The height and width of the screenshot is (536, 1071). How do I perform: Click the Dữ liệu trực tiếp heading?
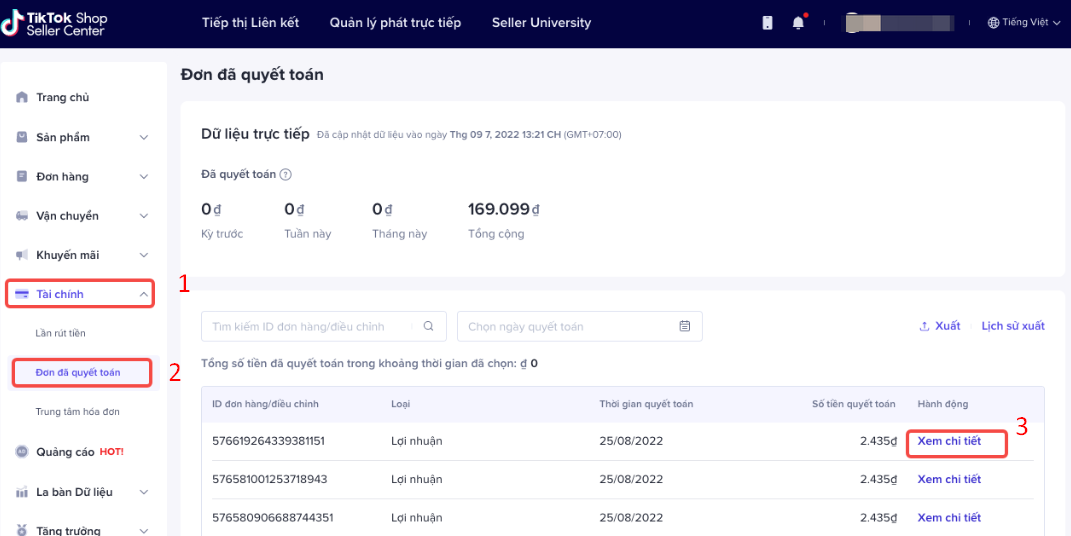[255, 134]
